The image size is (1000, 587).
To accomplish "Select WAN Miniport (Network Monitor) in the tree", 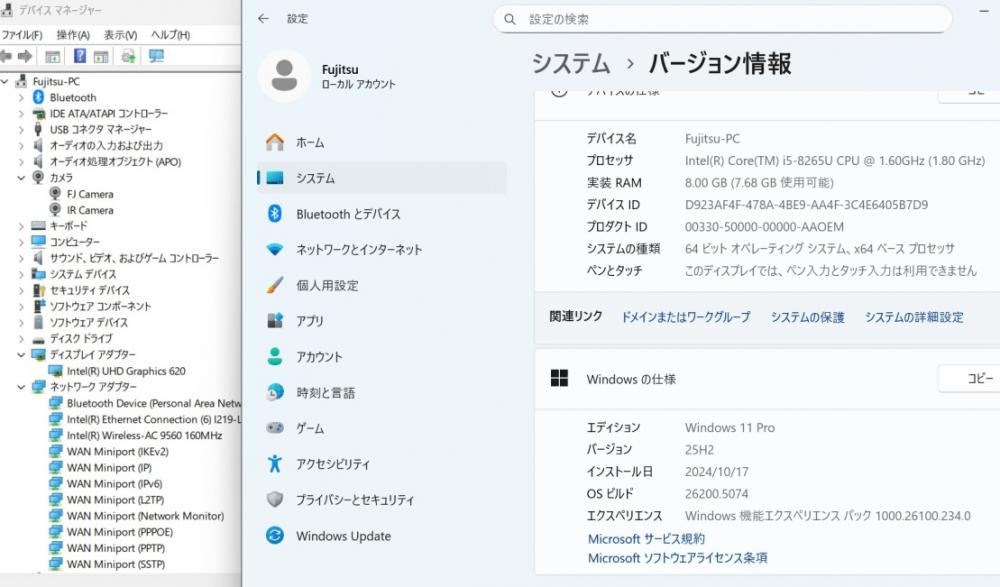I will pos(145,516).
